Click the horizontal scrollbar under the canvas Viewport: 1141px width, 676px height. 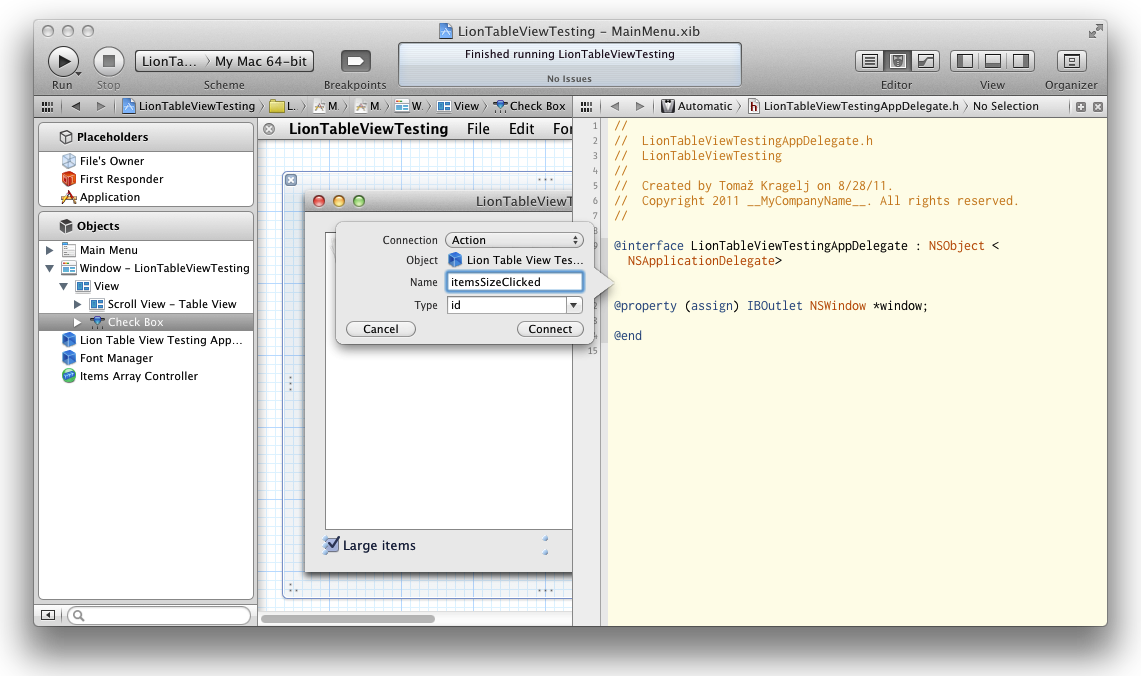tap(348, 619)
